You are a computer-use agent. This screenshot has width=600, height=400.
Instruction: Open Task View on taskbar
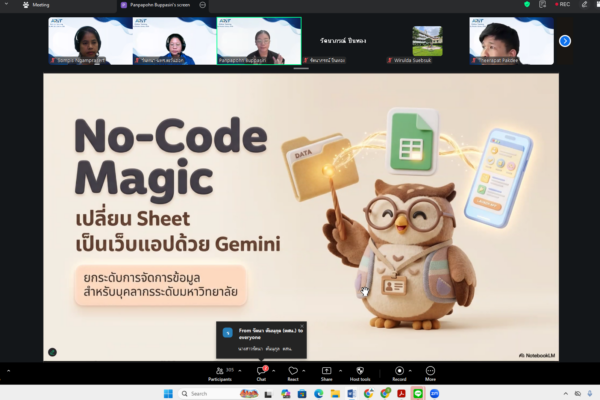click(268, 393)
